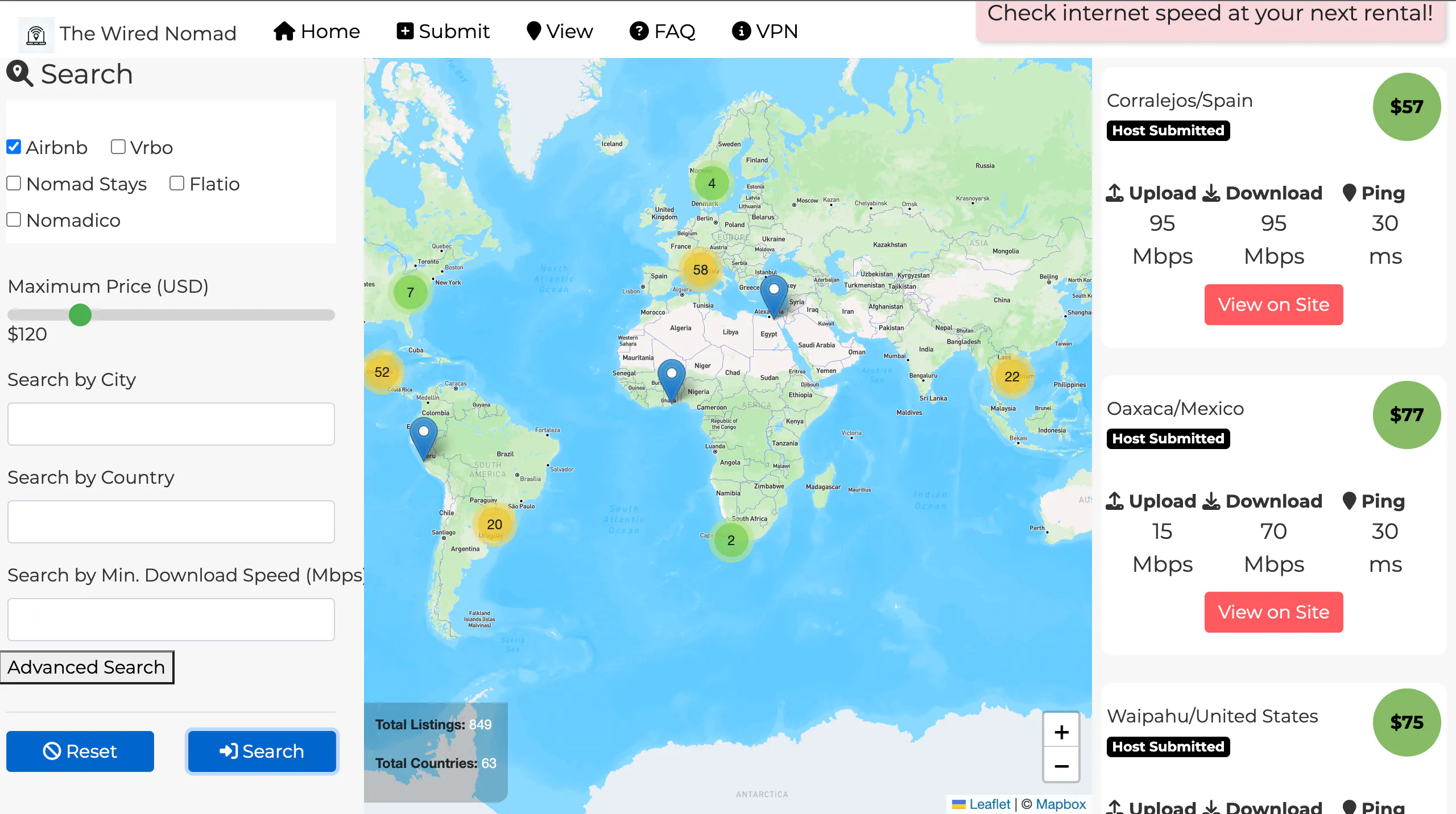This screenshot has width=1456, height=814.
Task: Click the Total Listings: 849 text
Action: [433, 725]
